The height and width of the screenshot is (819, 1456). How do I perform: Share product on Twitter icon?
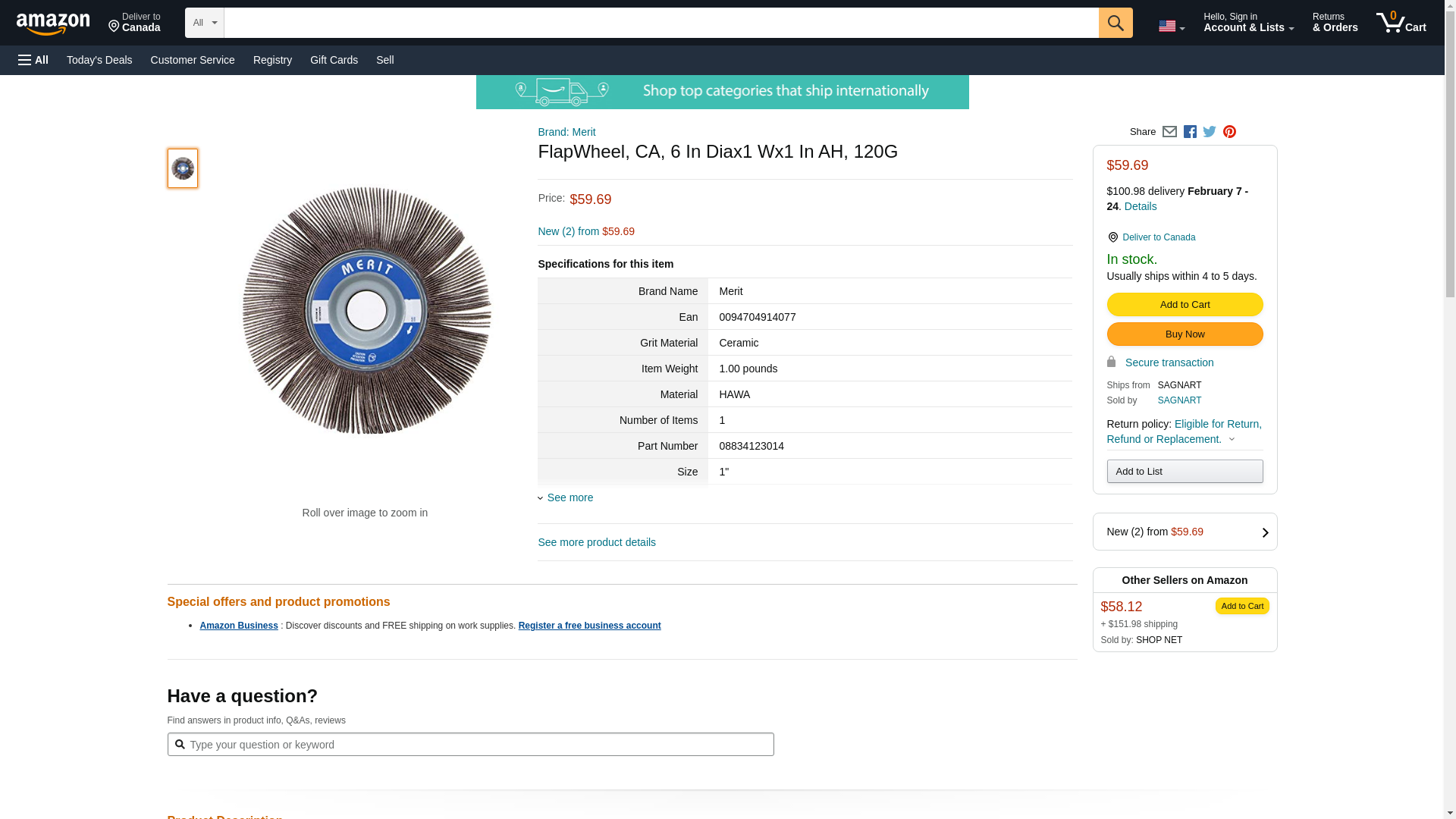[1210, 132]
